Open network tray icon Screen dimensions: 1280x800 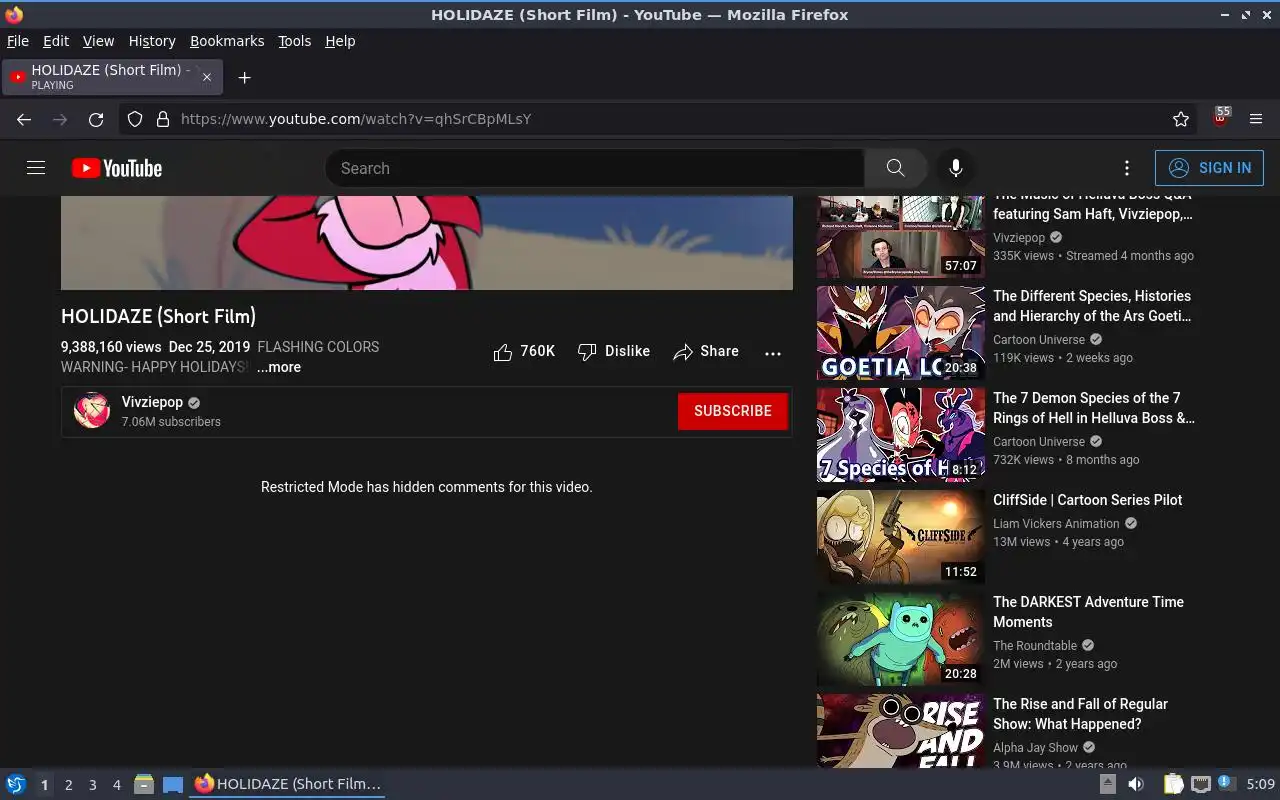[x=1201, y=784]
